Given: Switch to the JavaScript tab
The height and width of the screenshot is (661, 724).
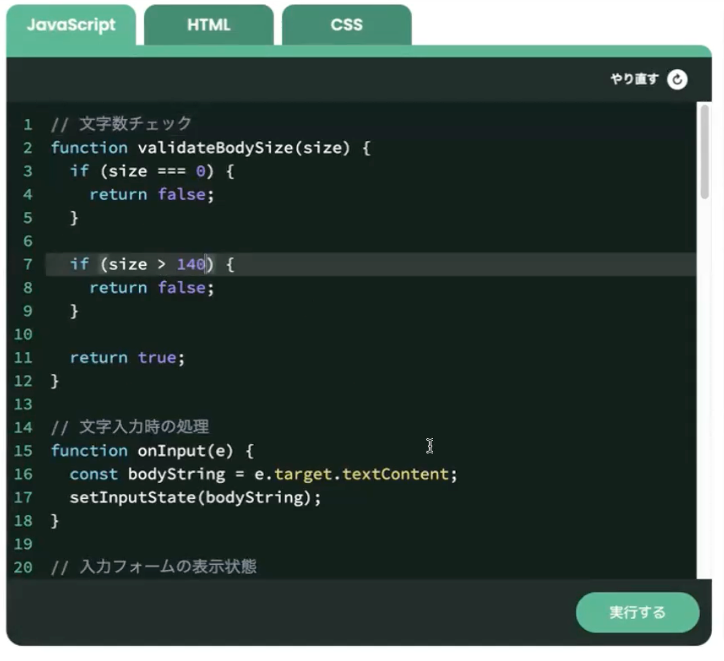Looking at the screenshot, I should pyautogui.click(x=71, y=25).
